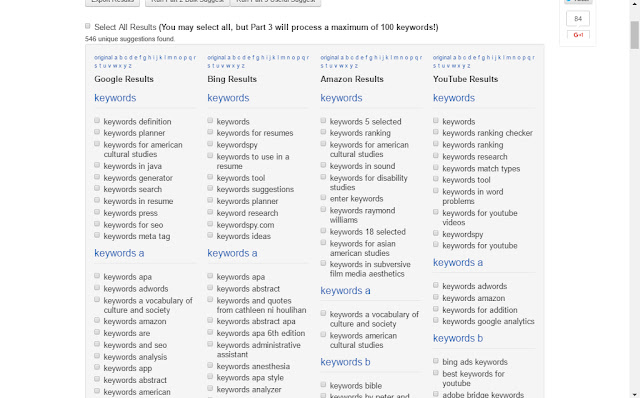Screen dimensions: 640x398
Task: Click the 'Google Results' column title
Action: coord(124,79)
